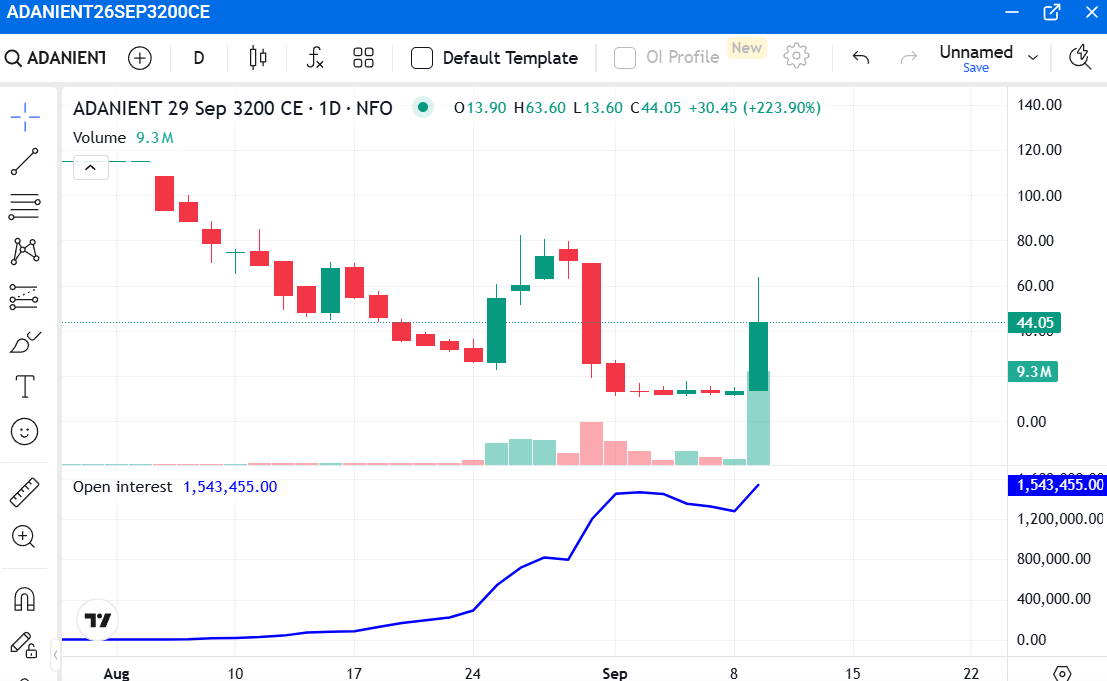Click the 1,543,455.00 open interest axis label

(x=1057, y=485)
